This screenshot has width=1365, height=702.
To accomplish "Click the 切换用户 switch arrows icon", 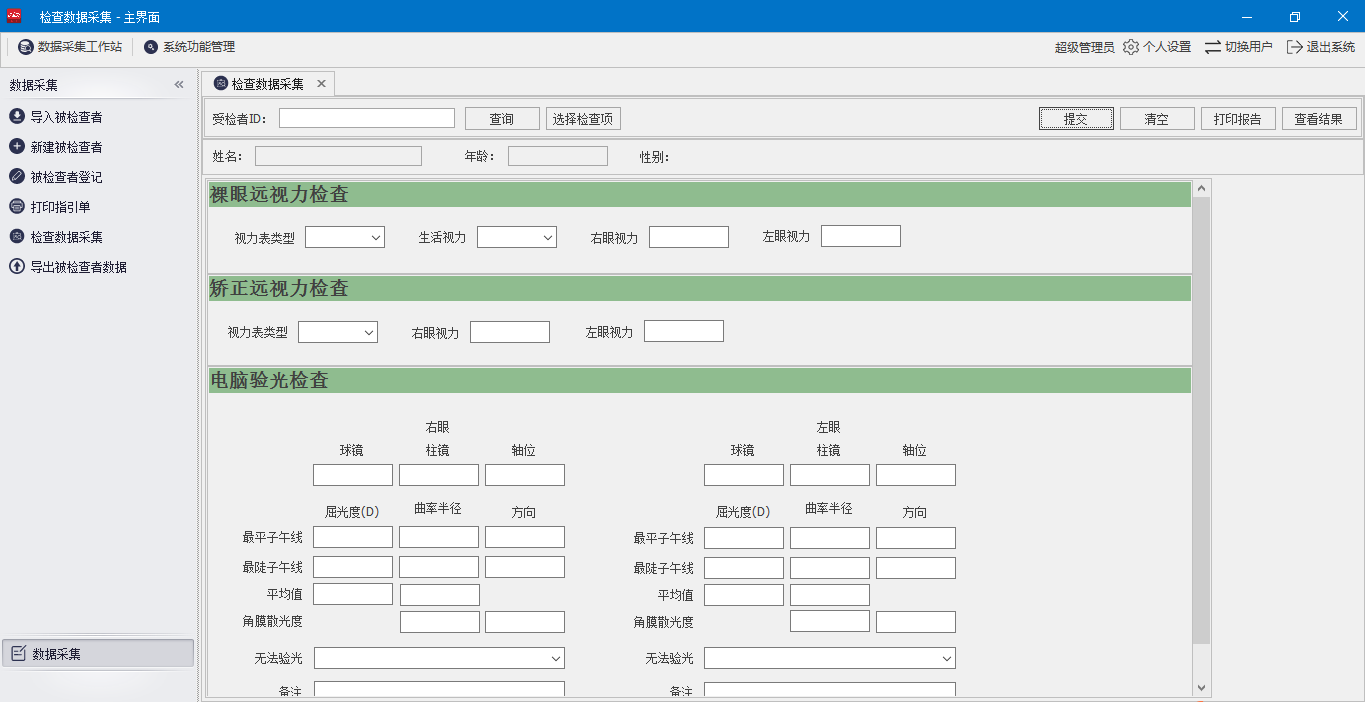I will (1212, 47).
